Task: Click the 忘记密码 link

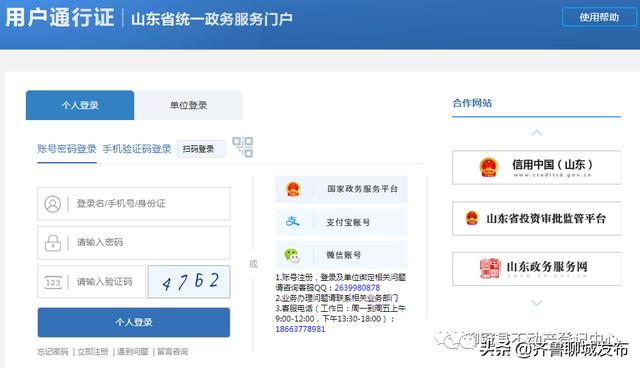Action: click(53, 352)
